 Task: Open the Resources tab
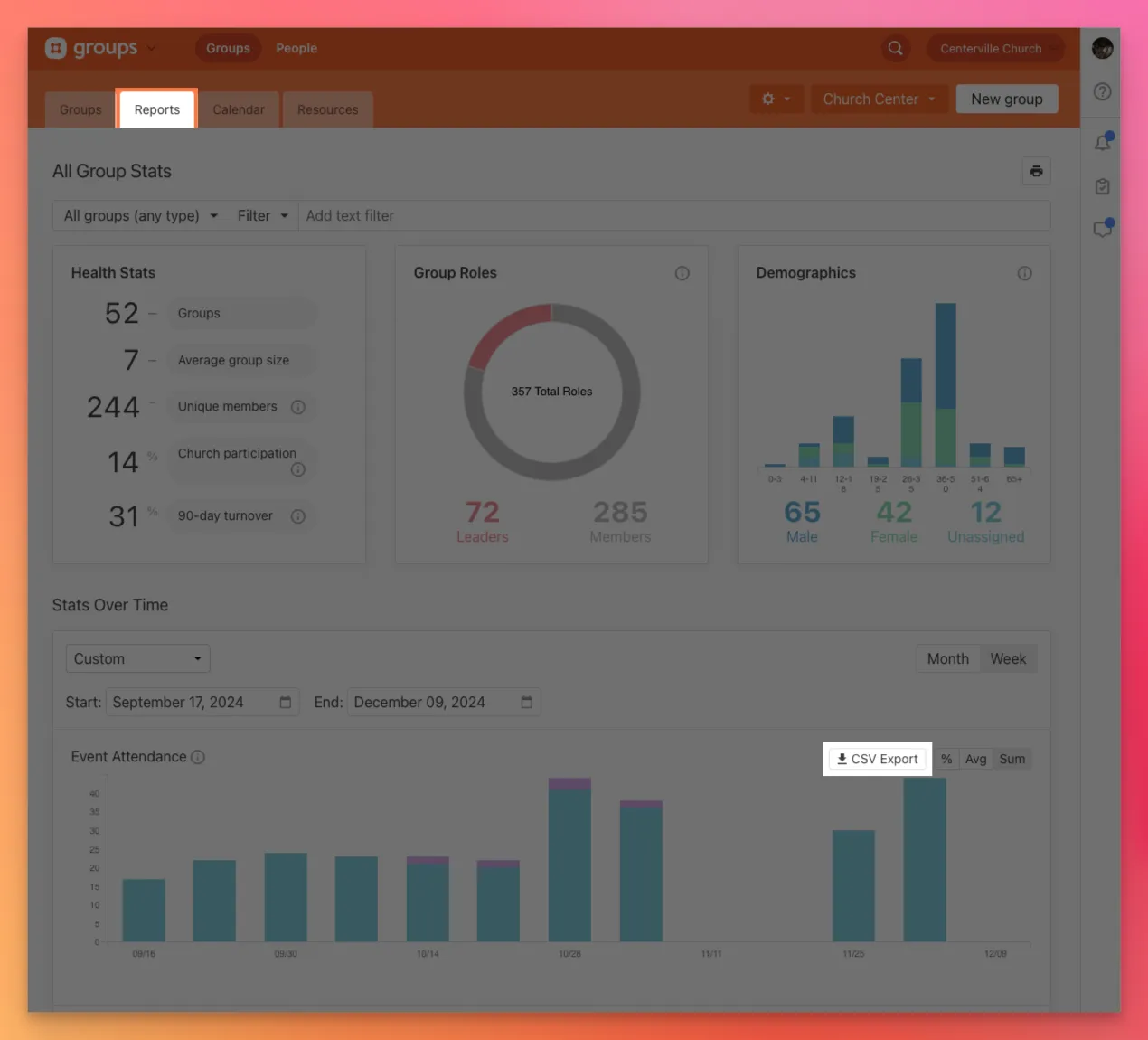(327, 109)
